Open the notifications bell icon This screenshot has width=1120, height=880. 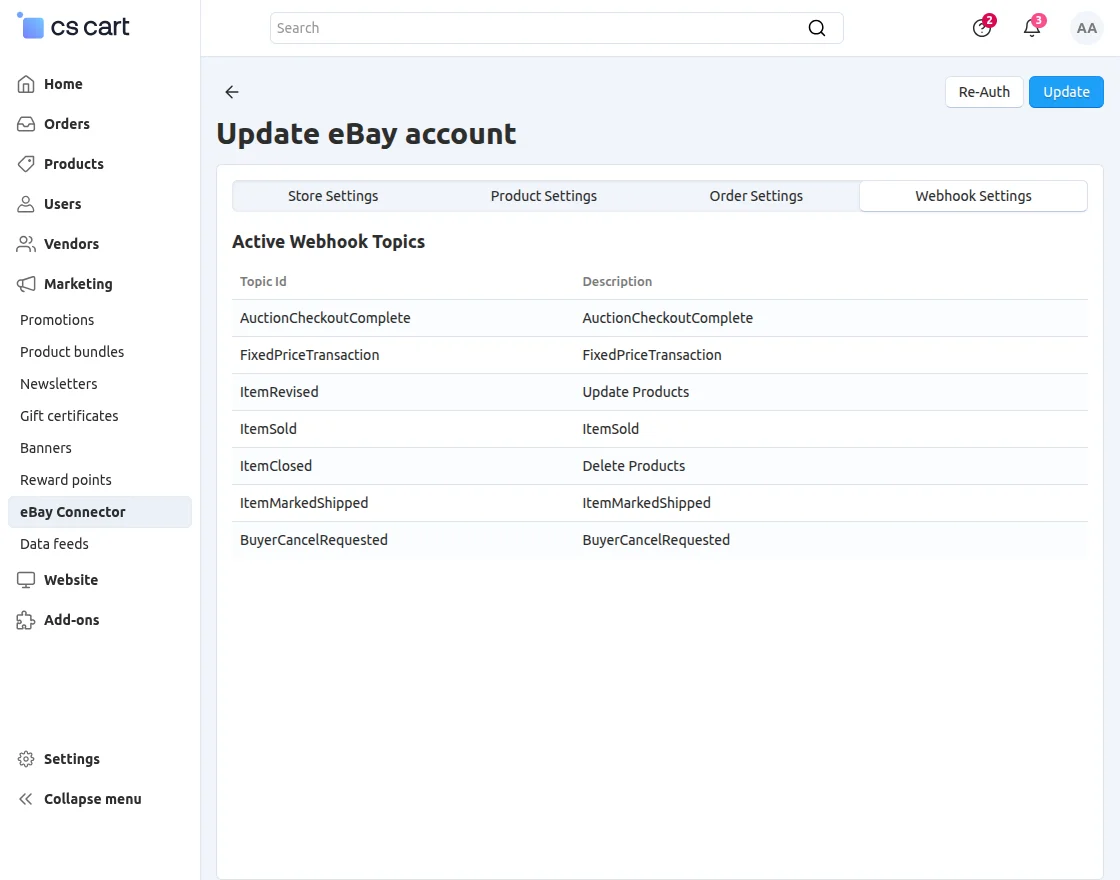click(1033, 27)
